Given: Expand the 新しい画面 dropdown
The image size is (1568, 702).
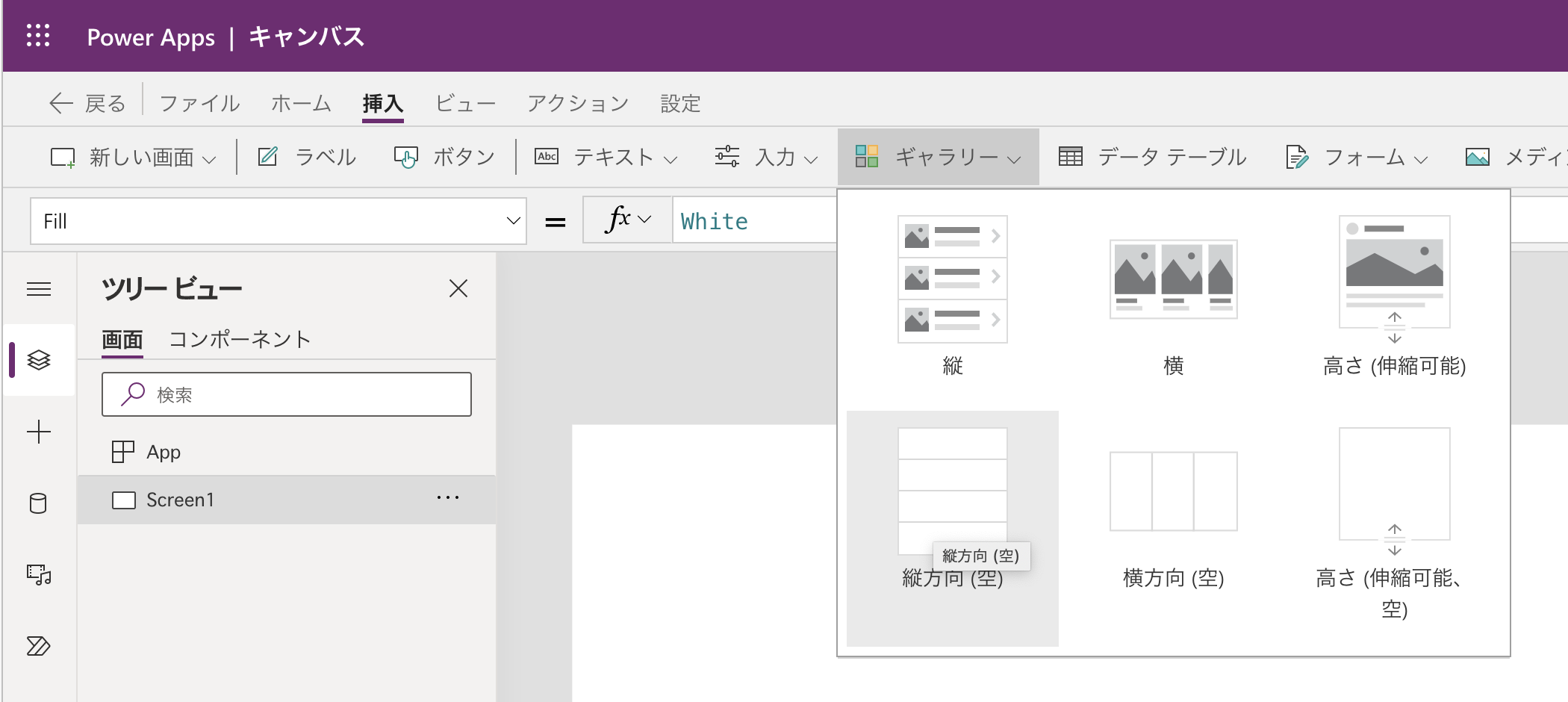Looking at the screenshot, I should pyautogui.click(x=134, y=157).
